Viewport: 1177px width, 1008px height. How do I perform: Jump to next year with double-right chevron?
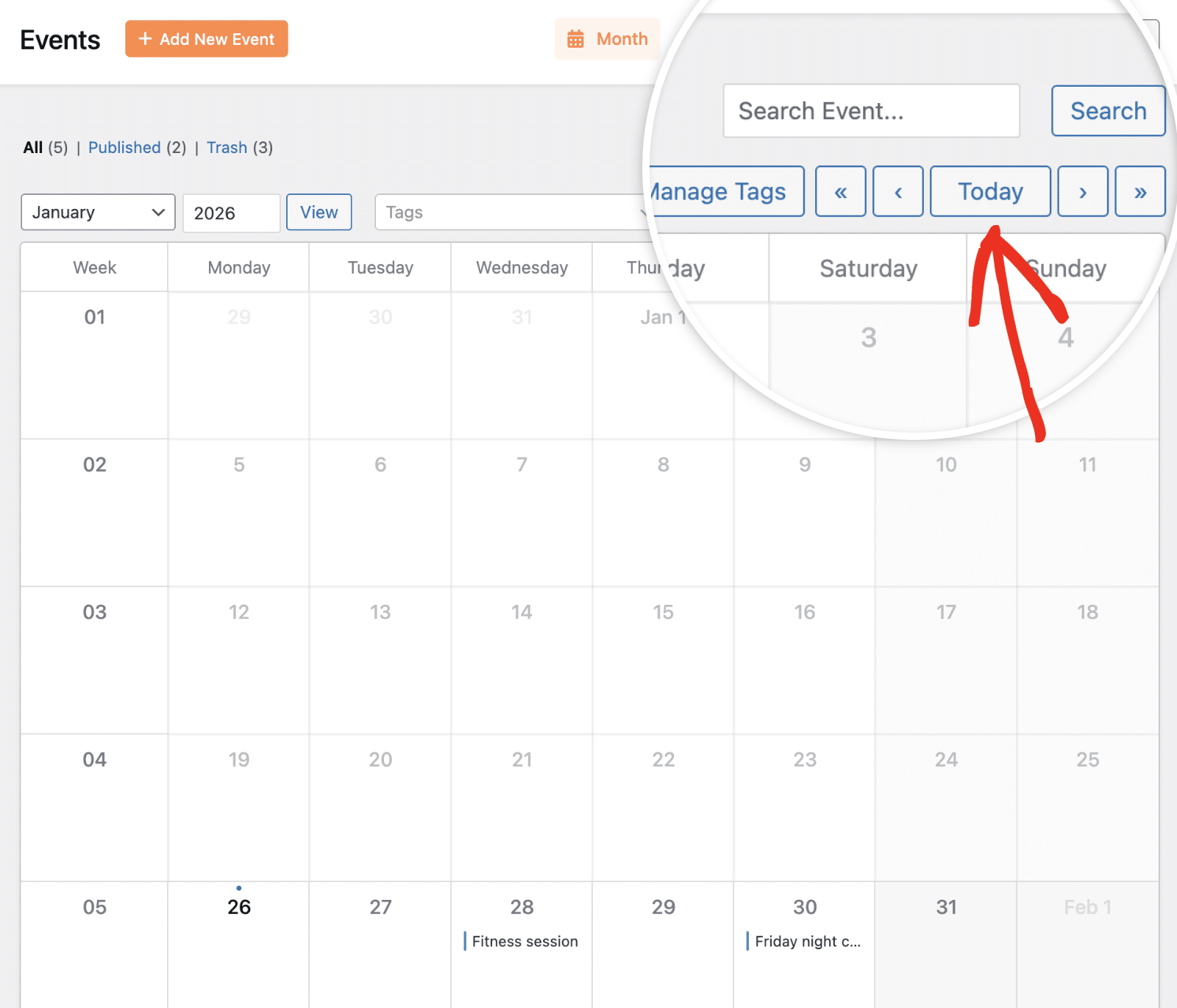(1139, 191)
